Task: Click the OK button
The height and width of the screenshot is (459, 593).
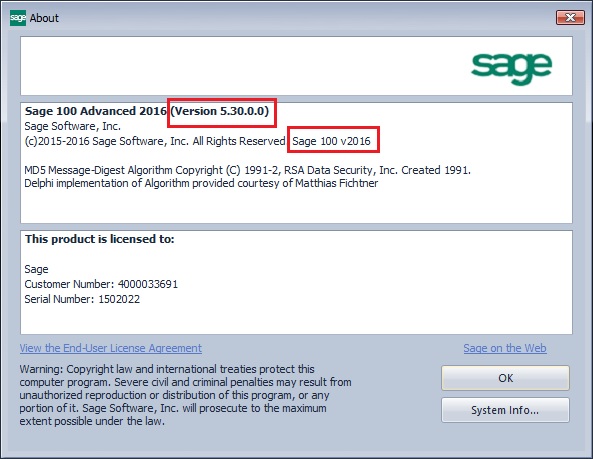Action: tap(505, 378)
